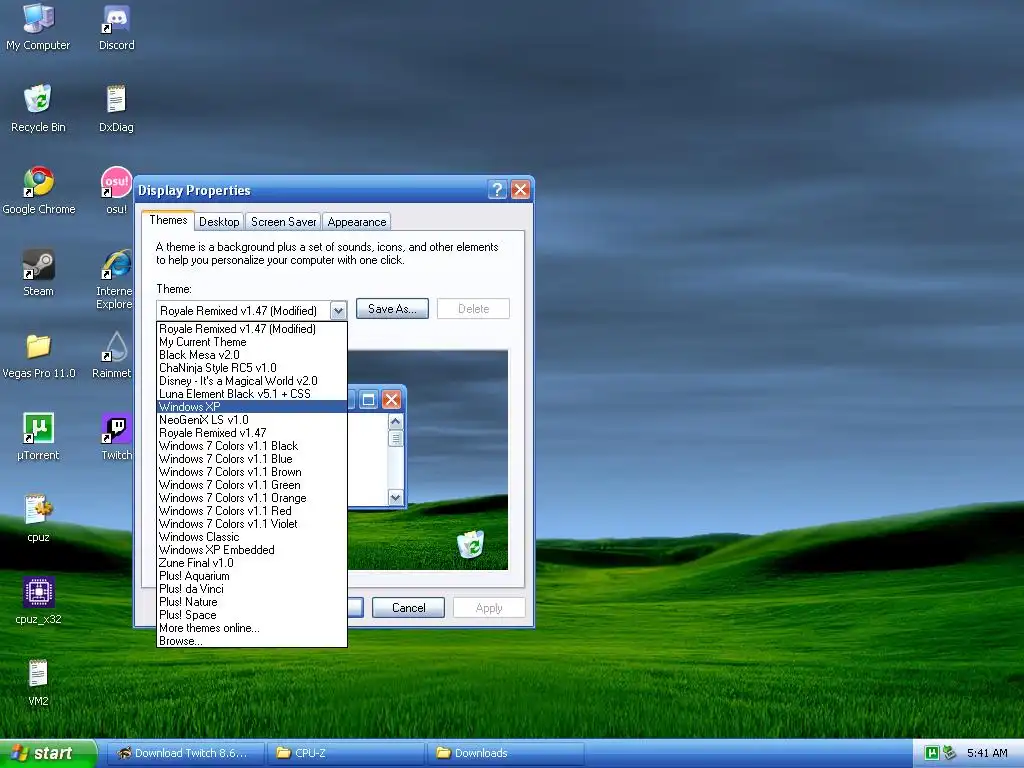
Task: Choose Windows 7 Colors v1.1 Violet
Action: pyautogui.click(x=251, y=524)
